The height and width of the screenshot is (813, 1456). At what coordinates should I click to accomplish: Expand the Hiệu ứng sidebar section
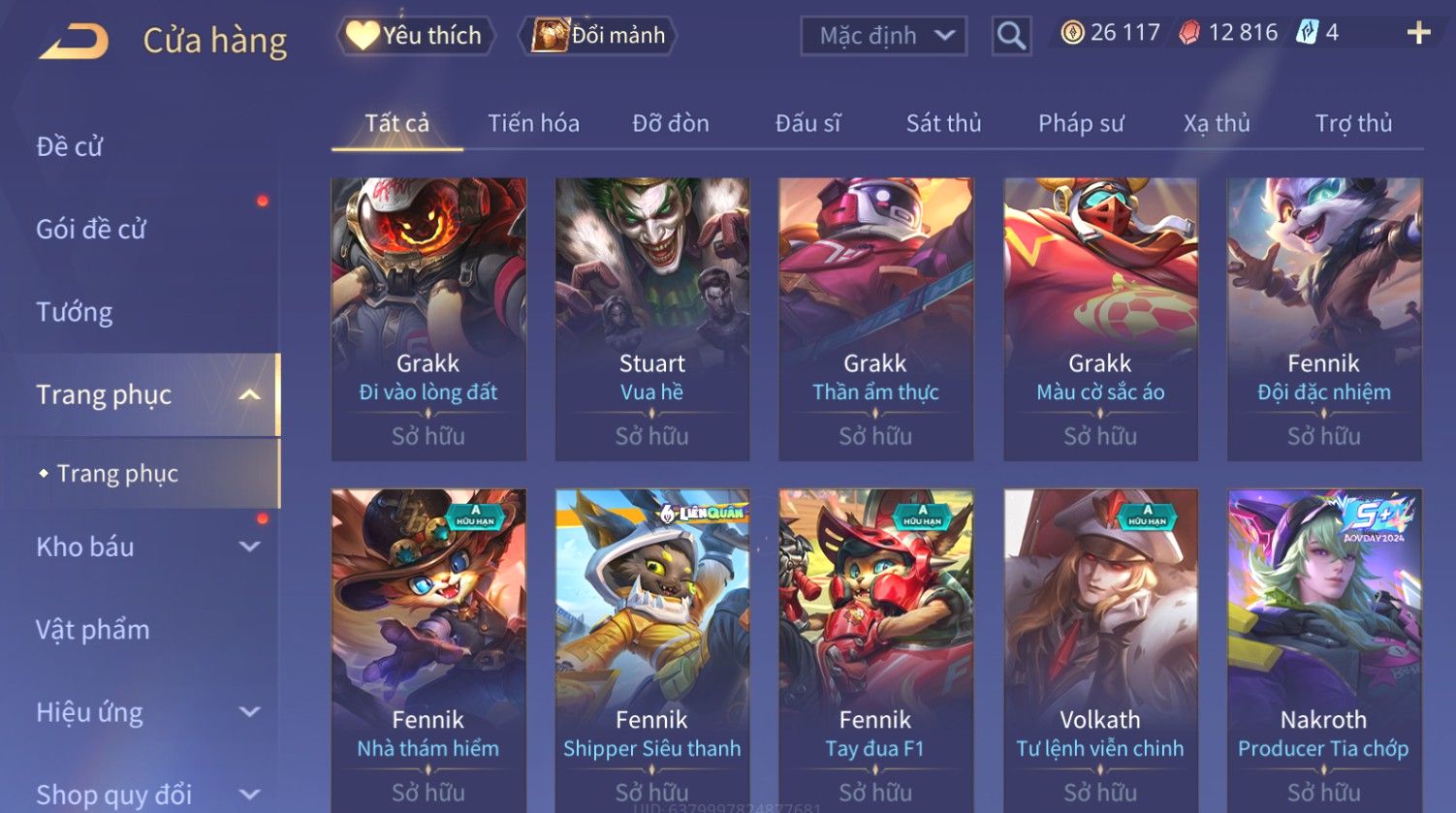[249, 712]
